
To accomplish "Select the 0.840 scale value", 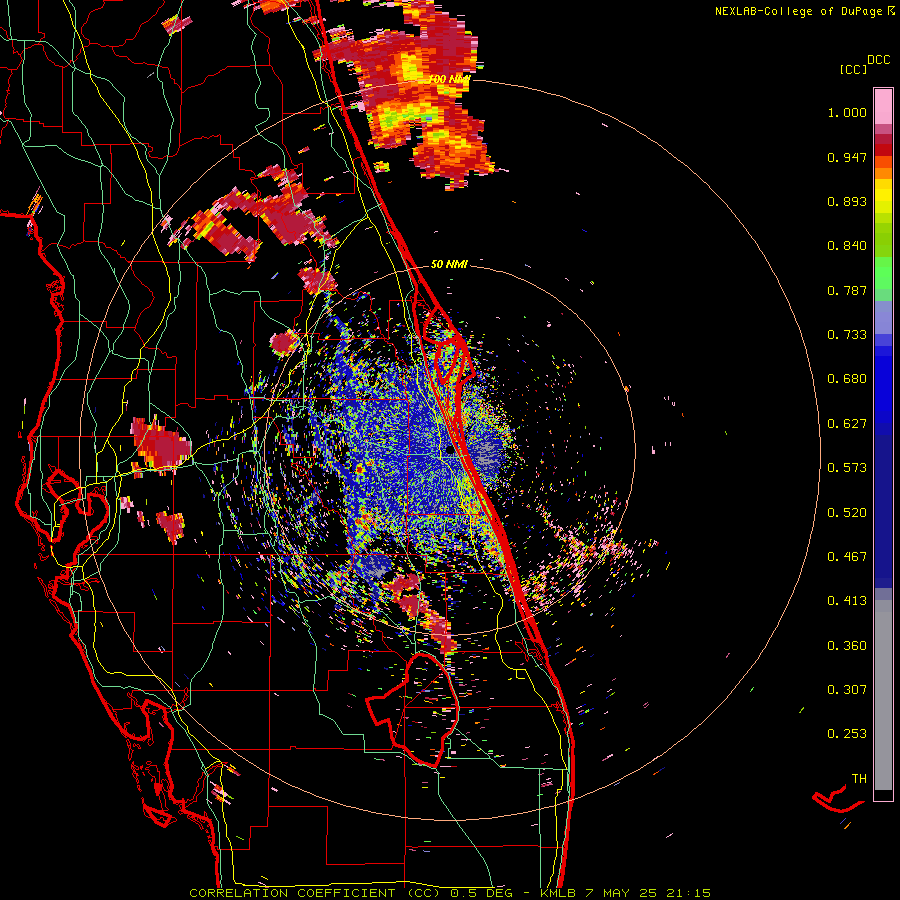I will pos(847,246).
